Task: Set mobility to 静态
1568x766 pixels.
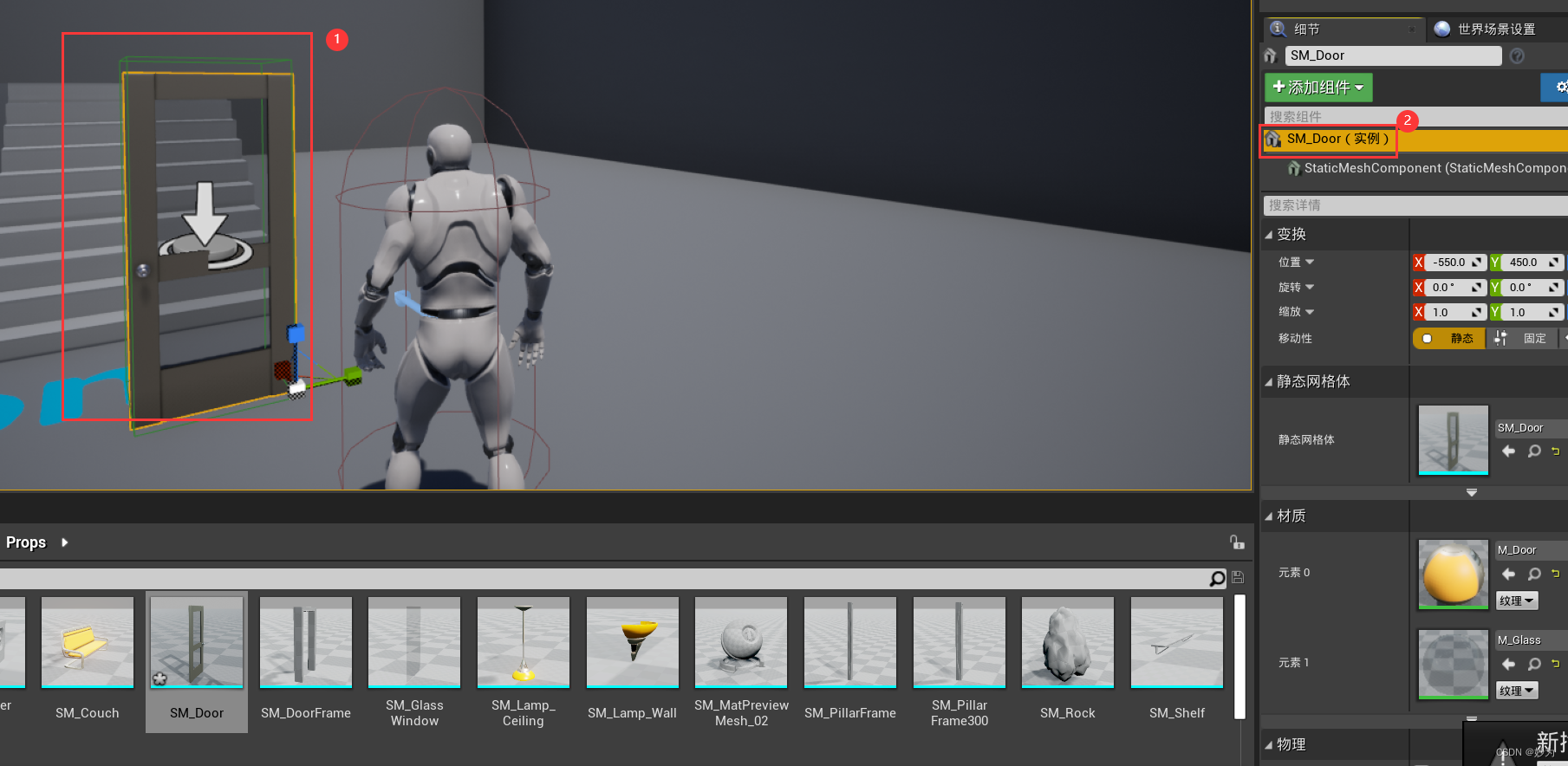Action: pyautogui.click(x=1449, y=339)
